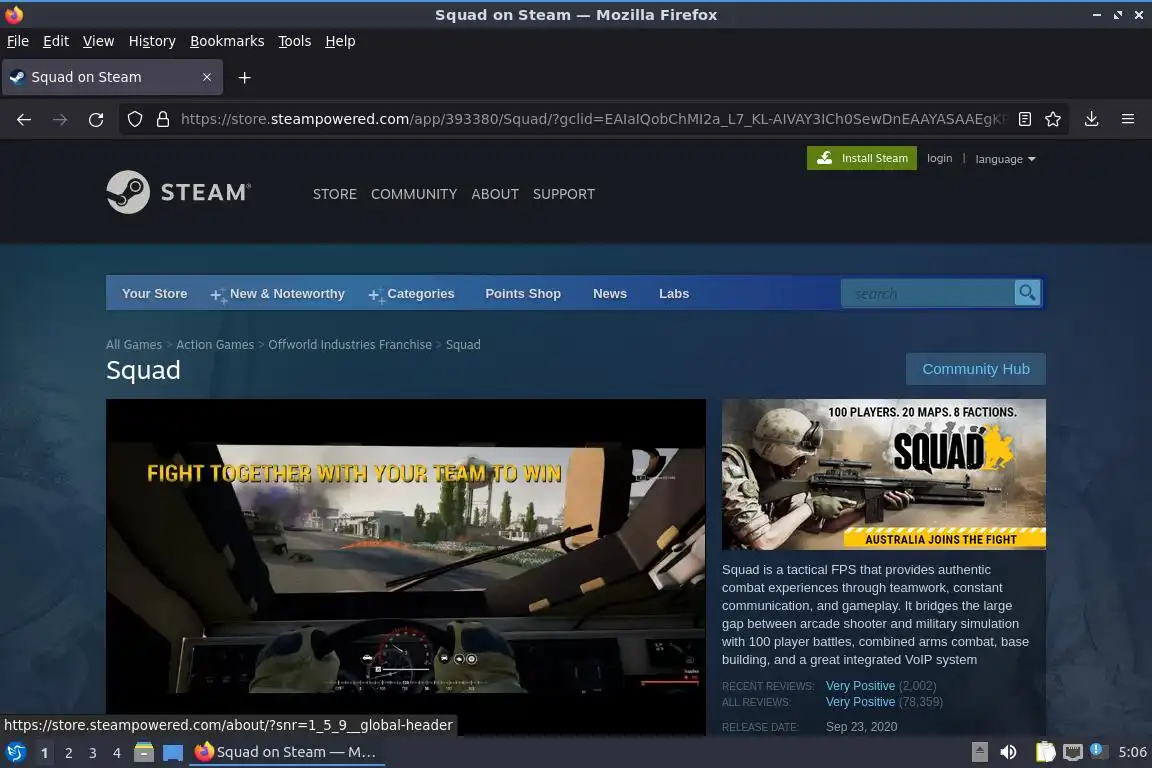Screen dimensions: 1152x768
Task: Go to STORE in the Steam header
Action: (x=335, y=194)
